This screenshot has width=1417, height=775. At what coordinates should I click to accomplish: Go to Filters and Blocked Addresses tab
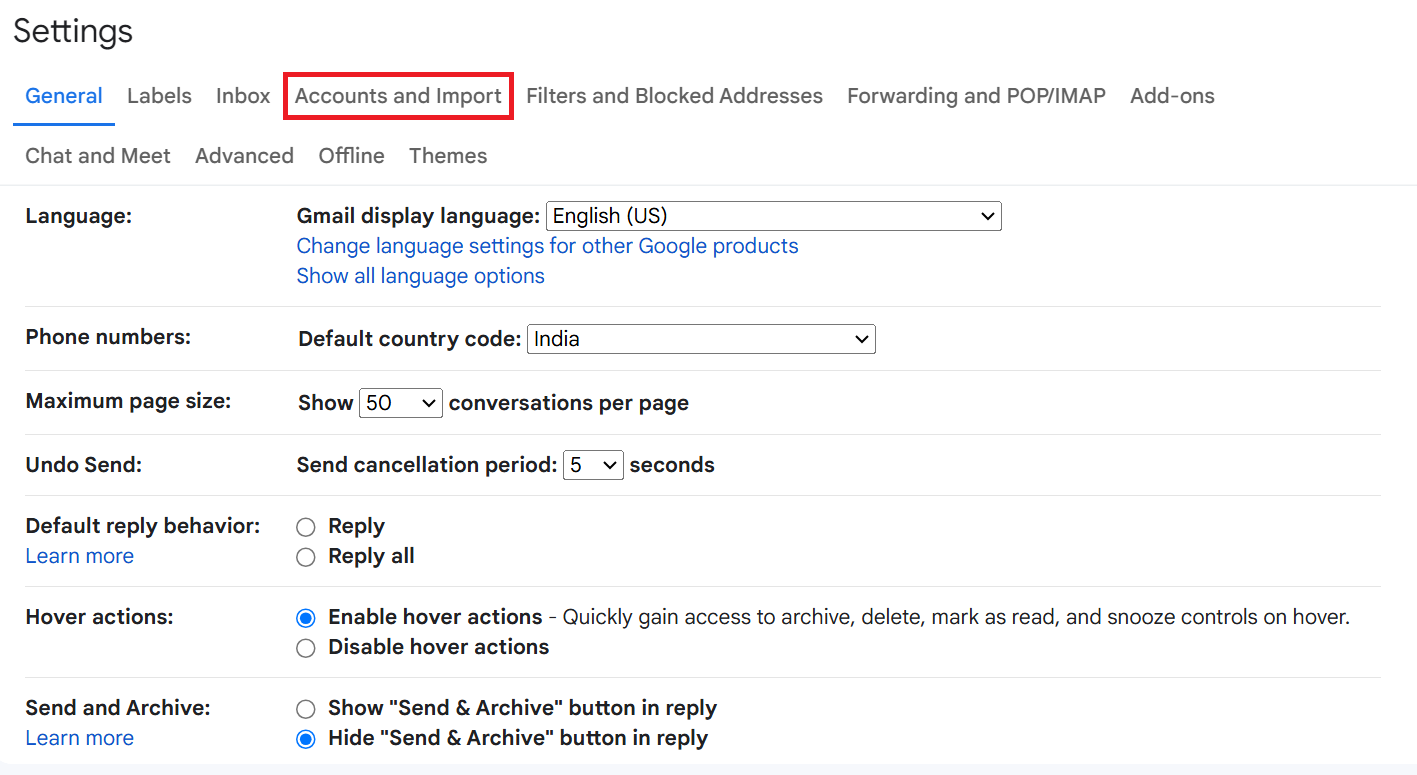pyautogui.click(x=674, y=96)
